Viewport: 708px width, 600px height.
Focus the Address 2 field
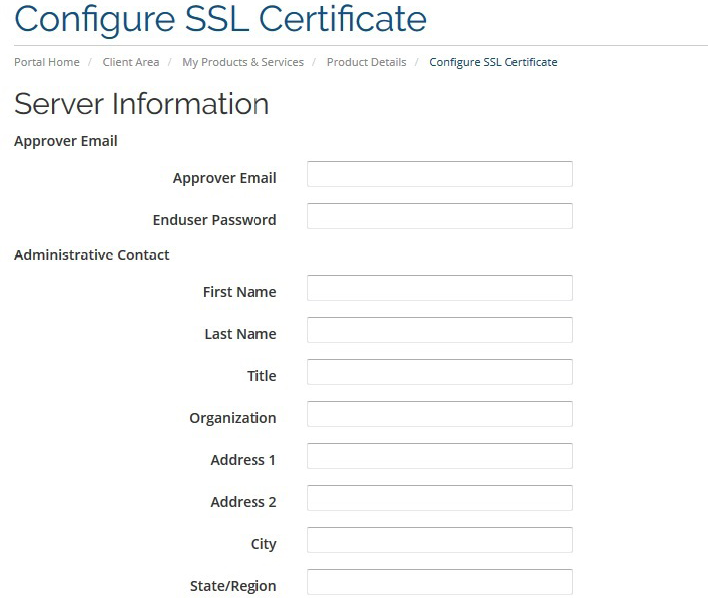tap(440, 498)
